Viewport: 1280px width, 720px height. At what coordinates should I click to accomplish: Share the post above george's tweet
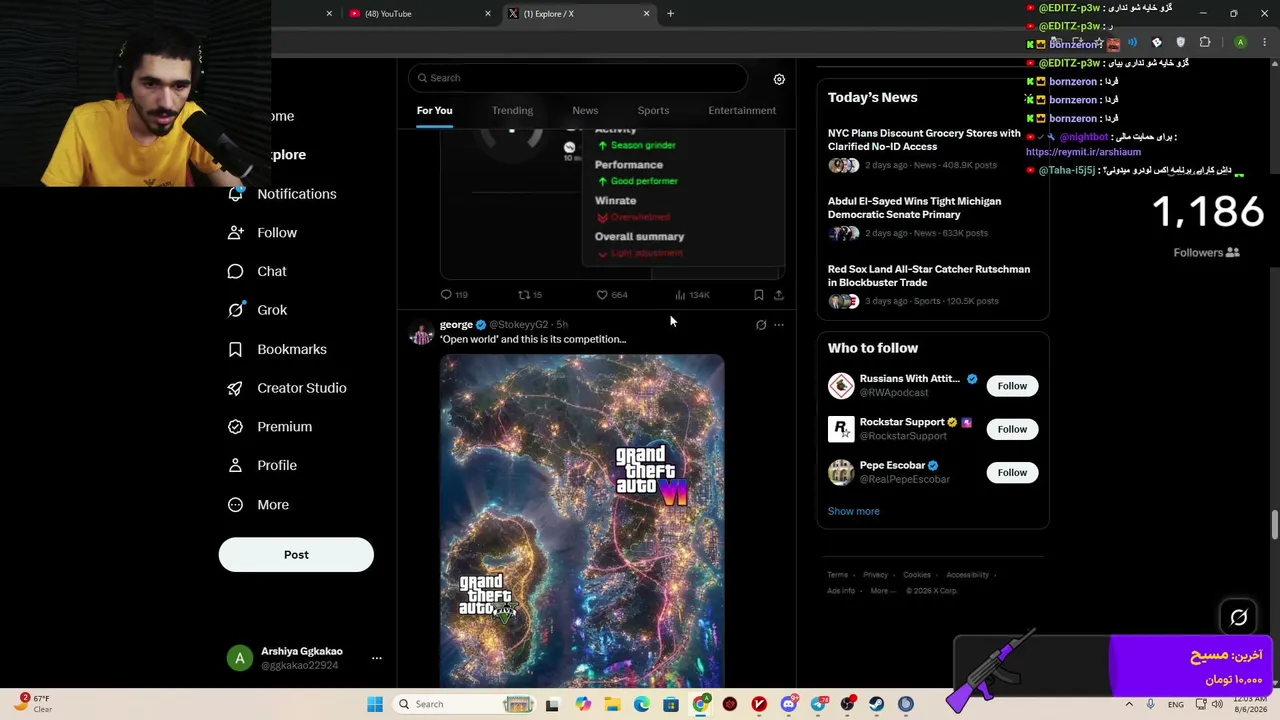click(x=779, y=295)
